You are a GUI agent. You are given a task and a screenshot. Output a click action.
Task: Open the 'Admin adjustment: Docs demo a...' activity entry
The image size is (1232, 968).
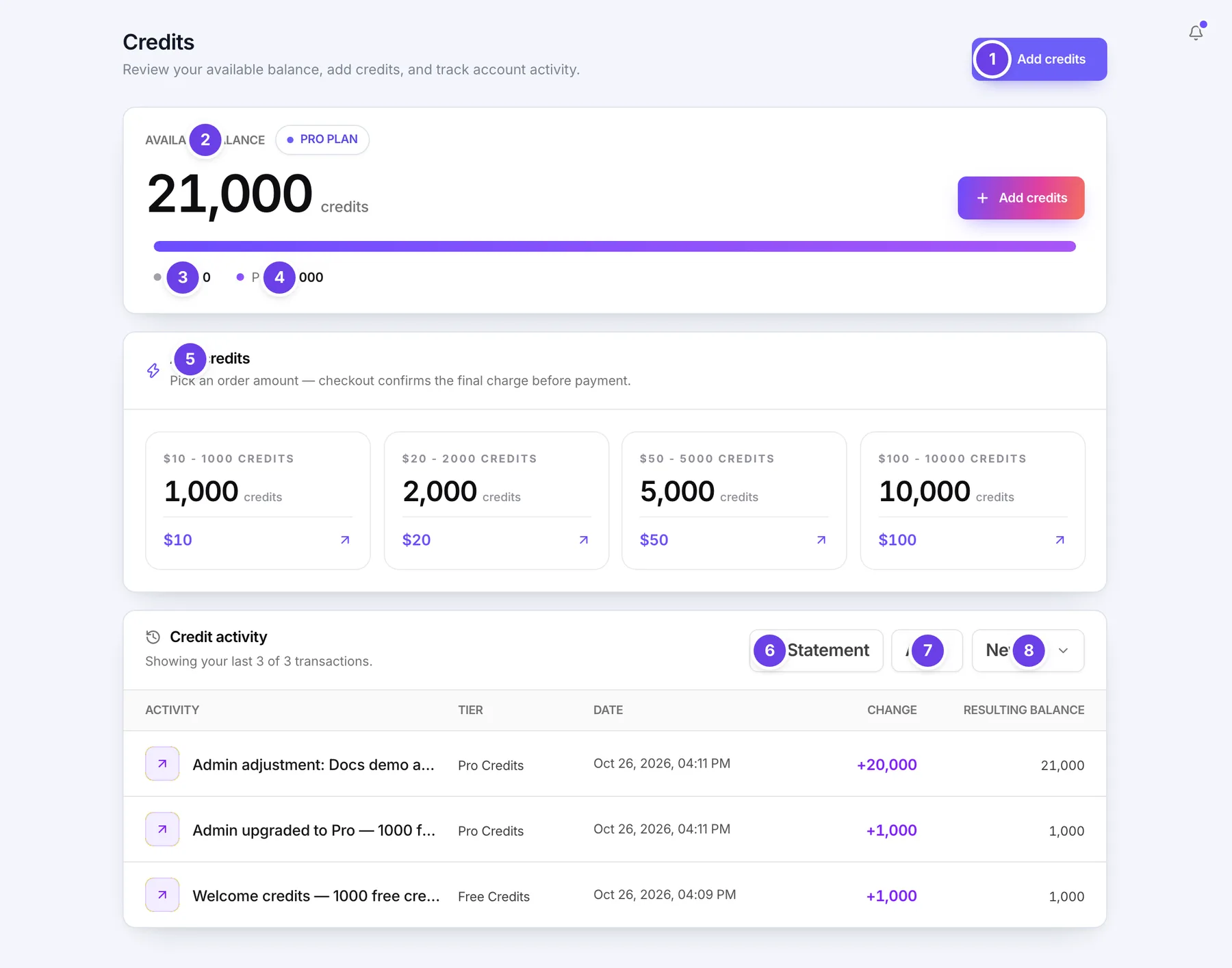[313, 765]
